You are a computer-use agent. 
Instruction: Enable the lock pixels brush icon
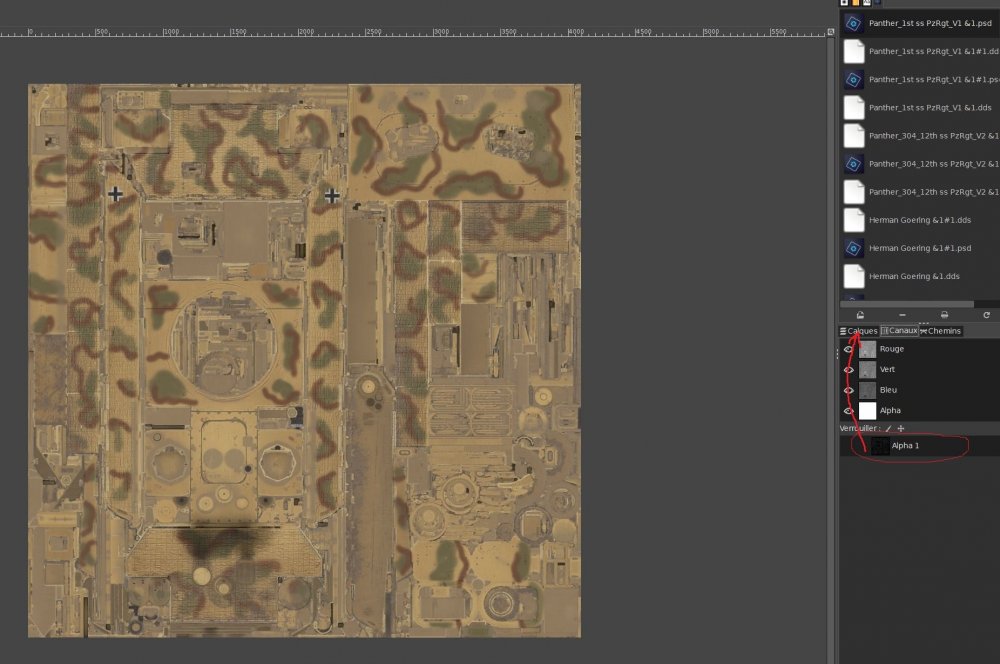887,428
